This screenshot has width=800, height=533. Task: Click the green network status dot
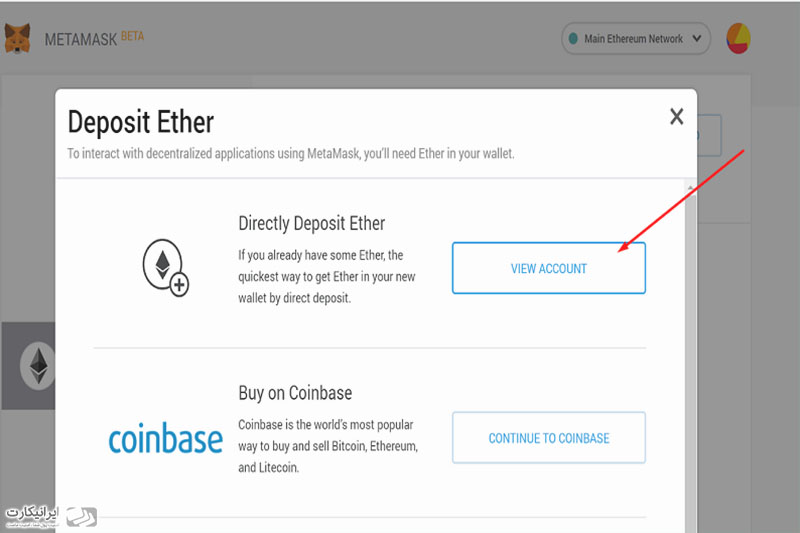[x=573, y=38]
